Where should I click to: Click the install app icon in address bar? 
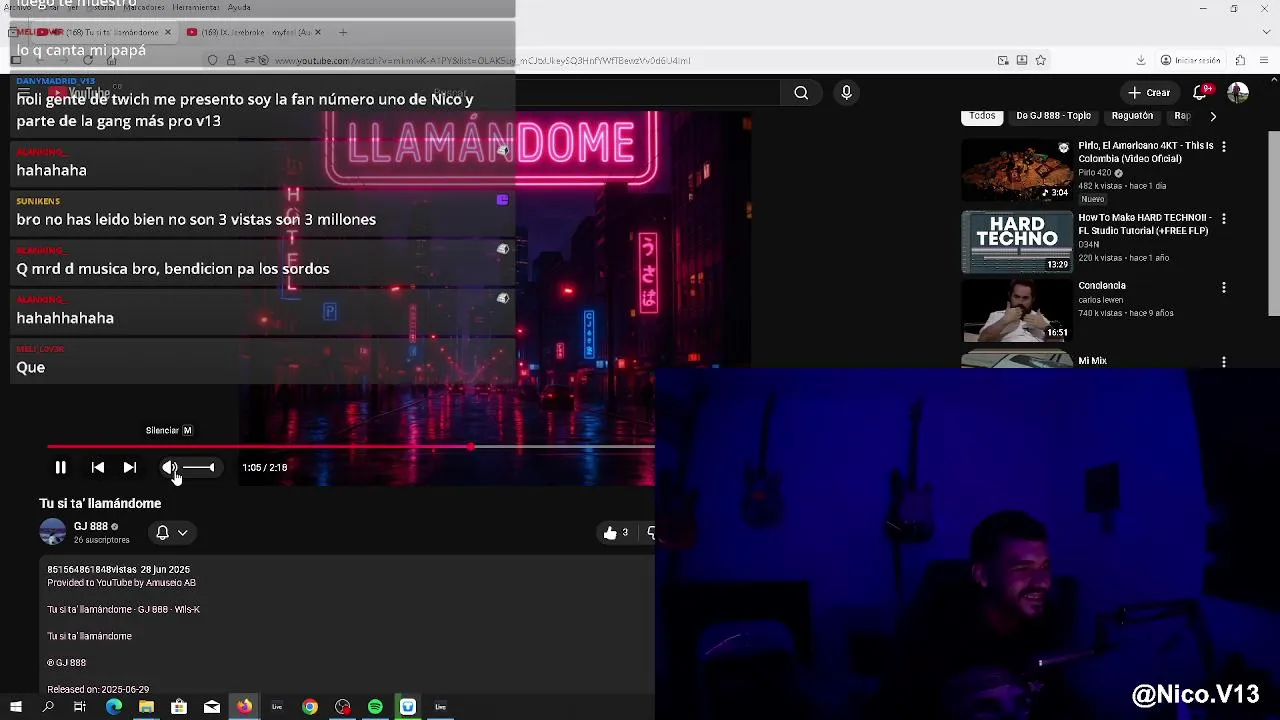coord(1022,60)
